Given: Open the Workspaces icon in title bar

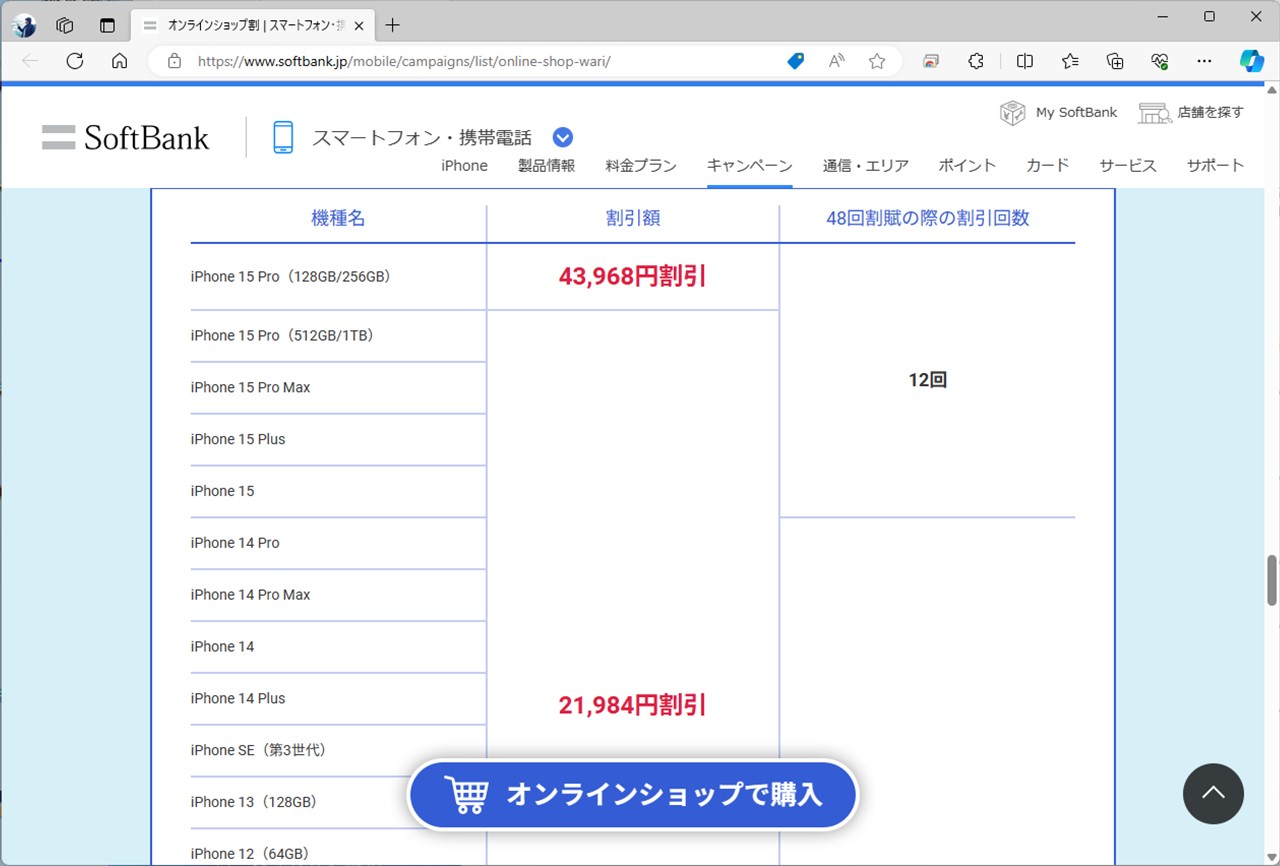Looking at the screenshot, I should (x=65, y=25).
